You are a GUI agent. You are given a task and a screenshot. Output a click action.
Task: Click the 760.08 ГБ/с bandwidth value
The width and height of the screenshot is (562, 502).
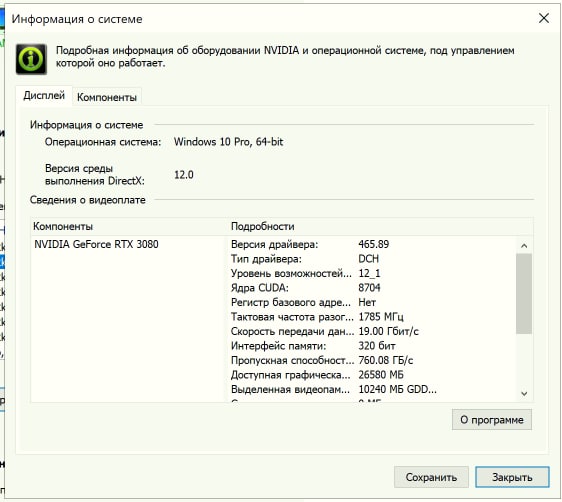pyautogui.click(x=386, y=360)
